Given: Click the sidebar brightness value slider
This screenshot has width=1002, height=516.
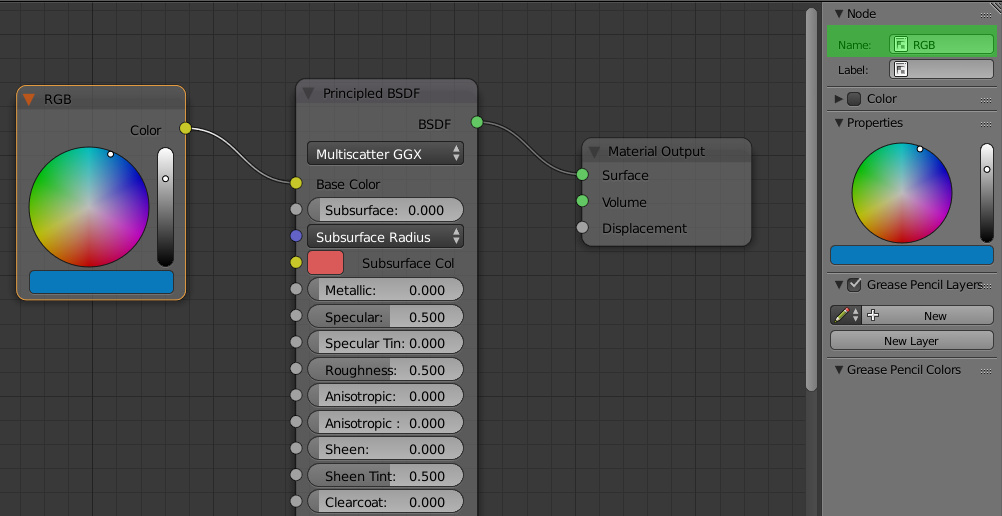Looking at the screenshot, I should coord(987,192).
